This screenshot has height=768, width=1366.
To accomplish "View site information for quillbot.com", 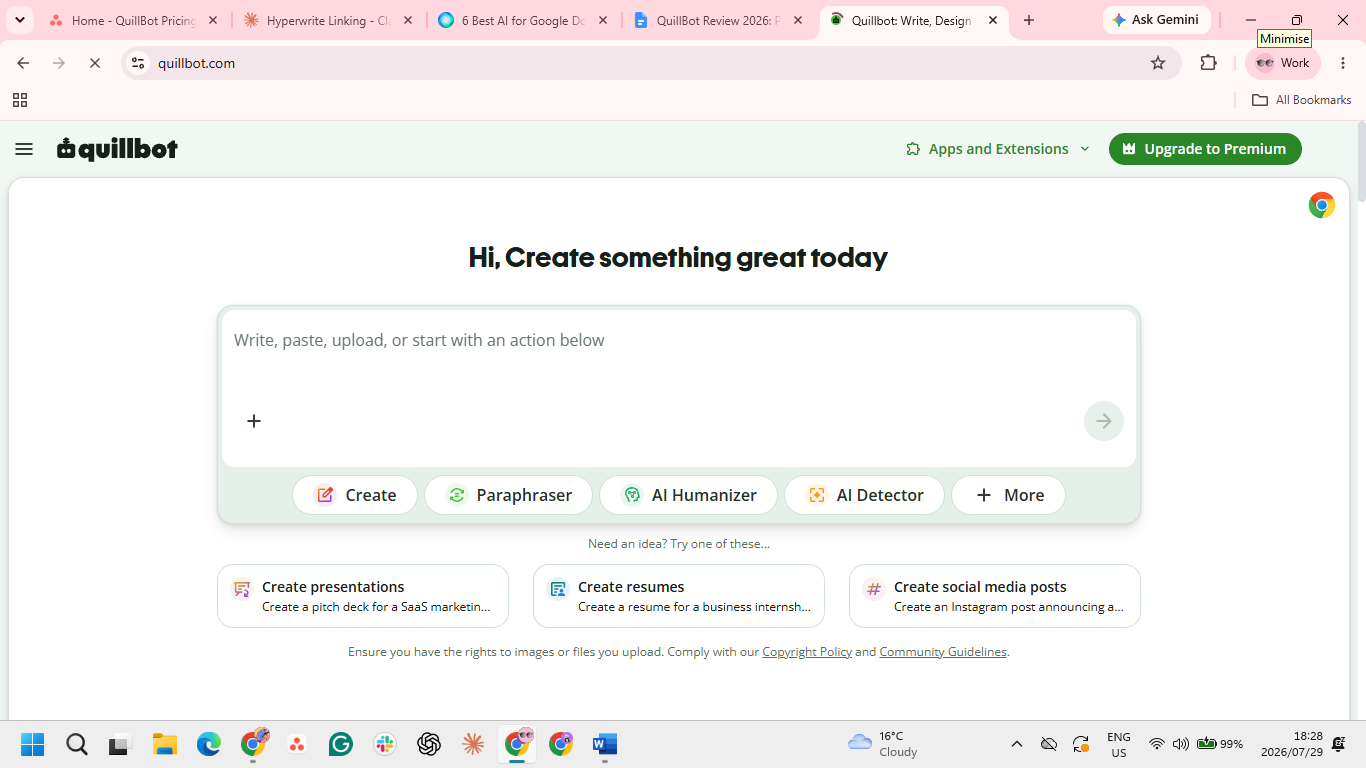I will click(138, 63).
